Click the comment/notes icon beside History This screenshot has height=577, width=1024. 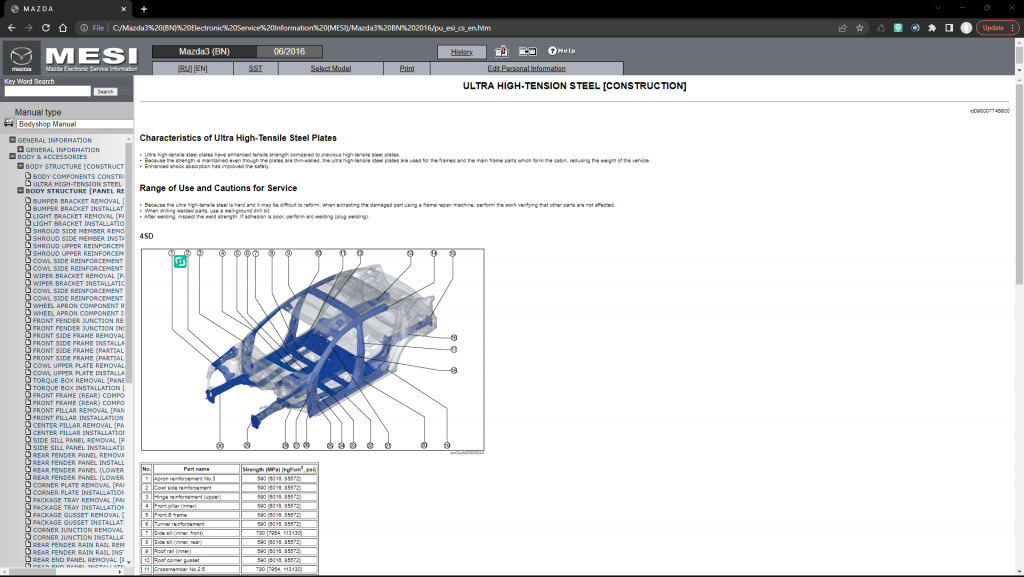[501, 50]
